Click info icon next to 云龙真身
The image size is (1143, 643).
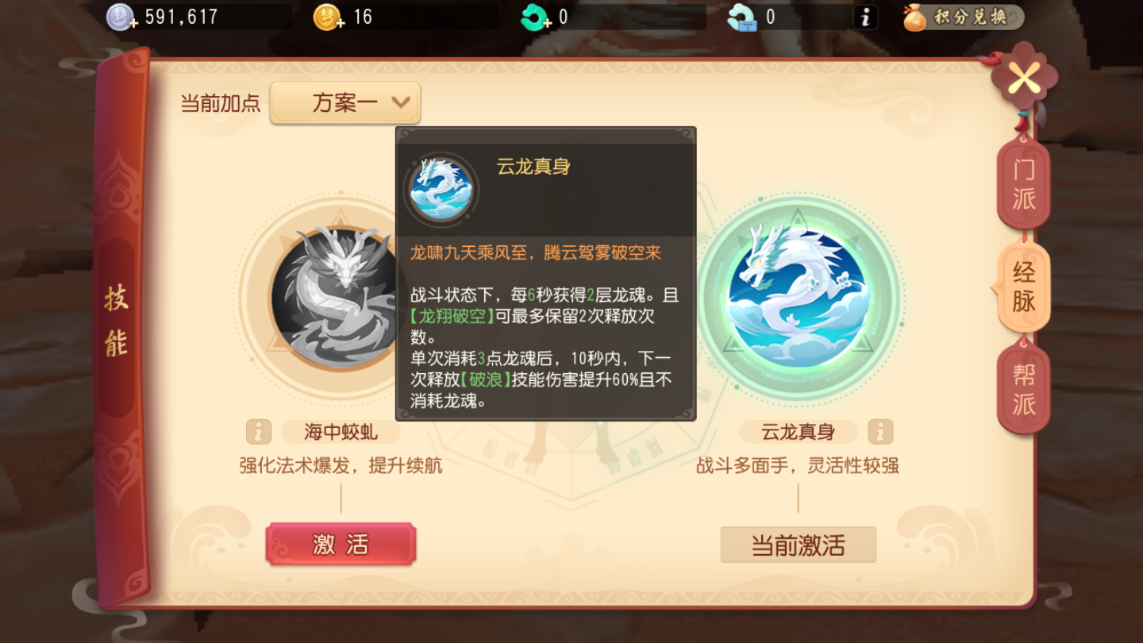880,432
